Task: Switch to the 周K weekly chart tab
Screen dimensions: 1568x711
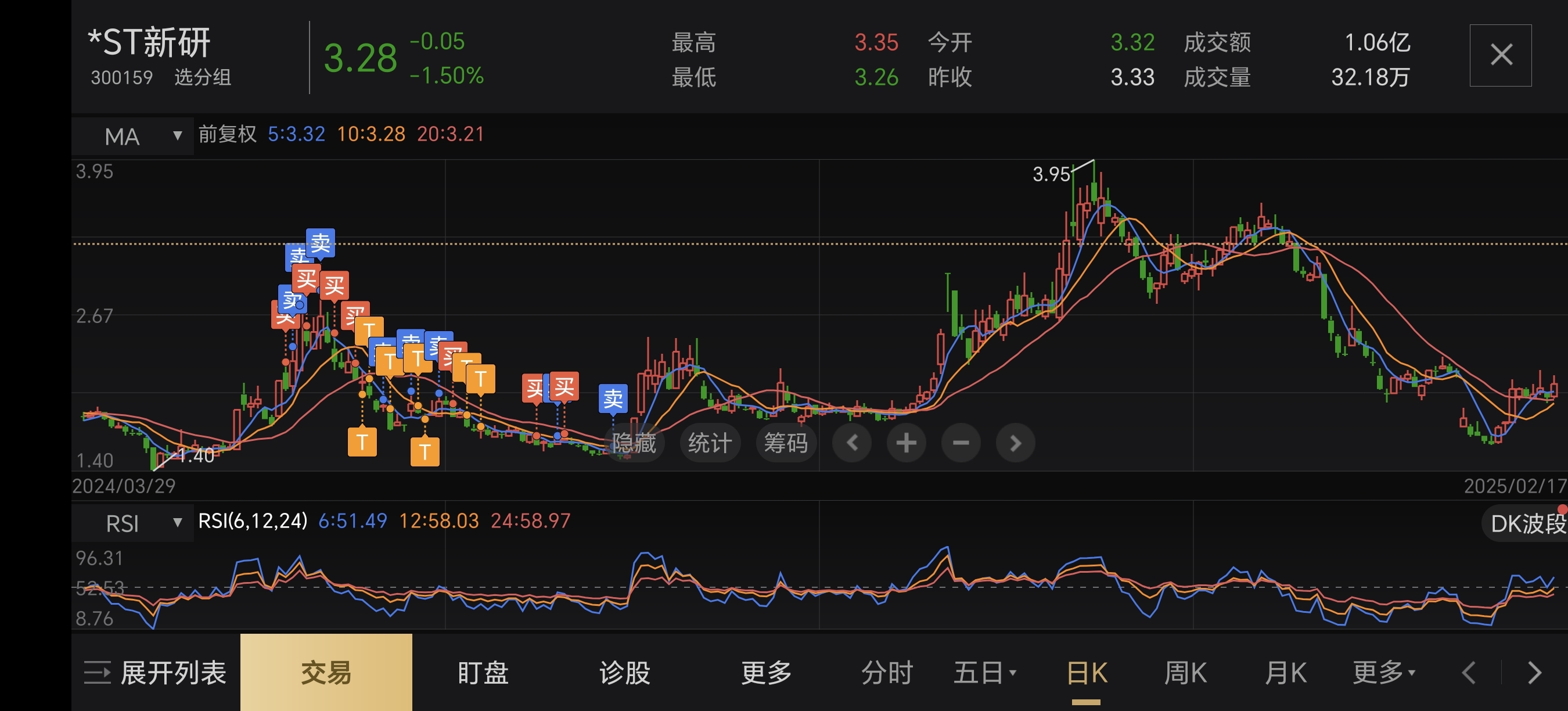Action: pos(1185,672)
